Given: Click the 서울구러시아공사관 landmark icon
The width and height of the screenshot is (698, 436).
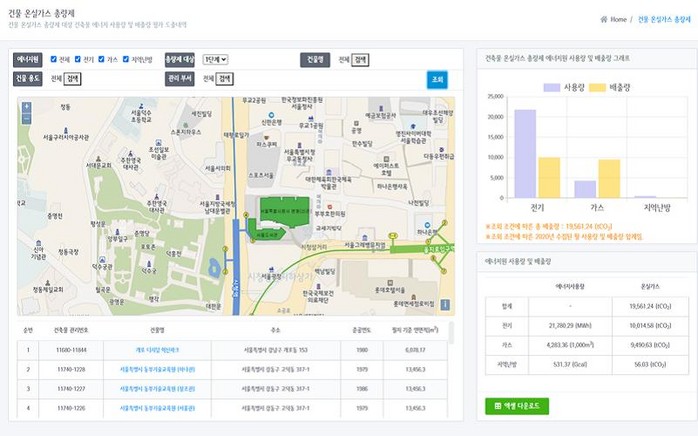Looking at the screenshot, I should pyautogui.click(x=66, y=130).
